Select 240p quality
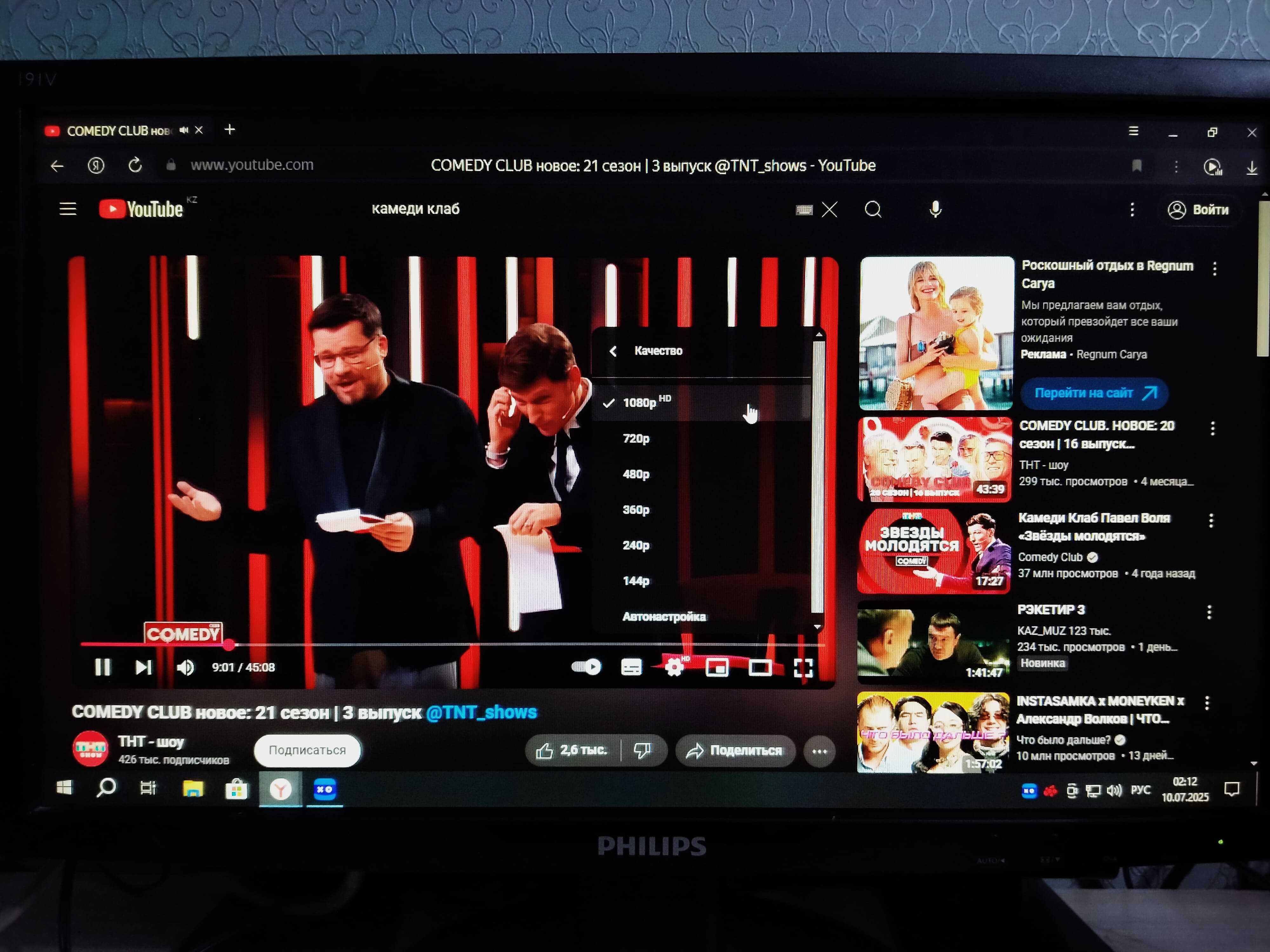This screenshot has width=1270, height=952. (701, 545)
